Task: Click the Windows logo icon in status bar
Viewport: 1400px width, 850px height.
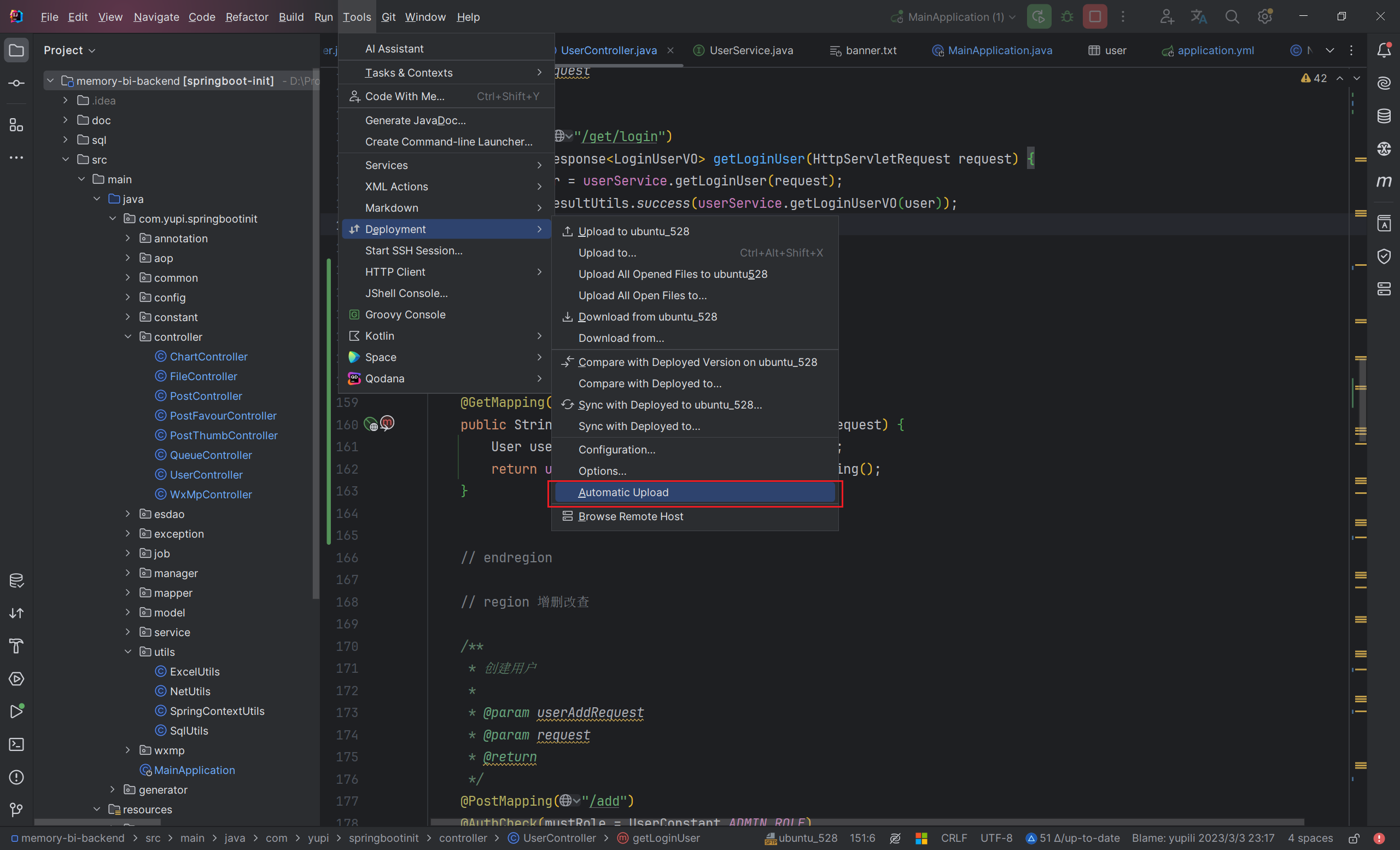Action: pos(921,838)
